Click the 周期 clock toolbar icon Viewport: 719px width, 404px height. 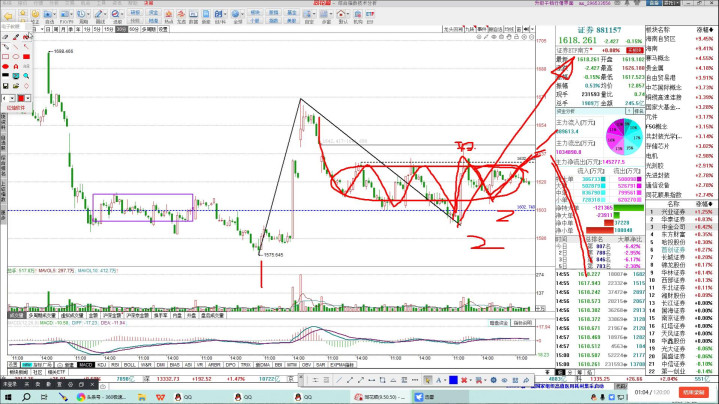(81, 14)
